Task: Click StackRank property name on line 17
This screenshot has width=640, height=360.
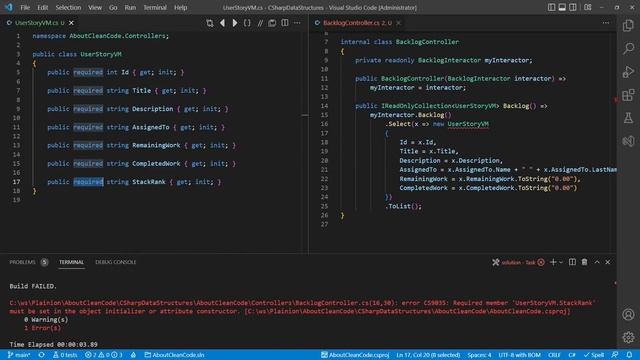Action: click(149, 182)
